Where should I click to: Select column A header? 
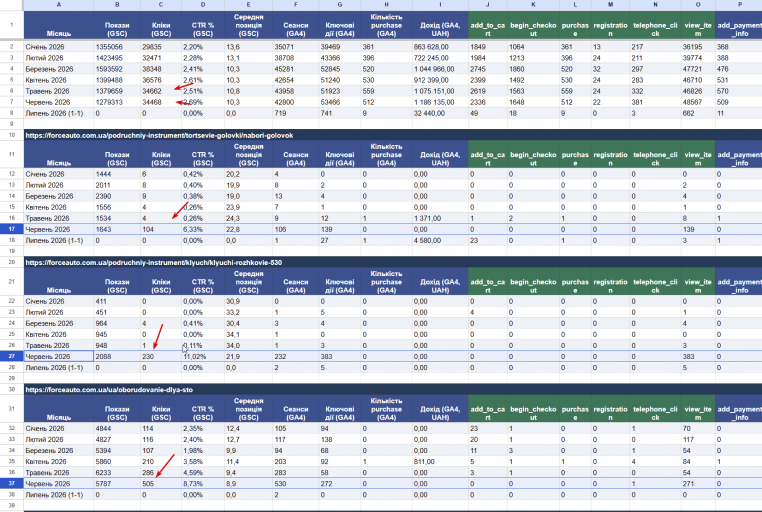tap(58, 4)
